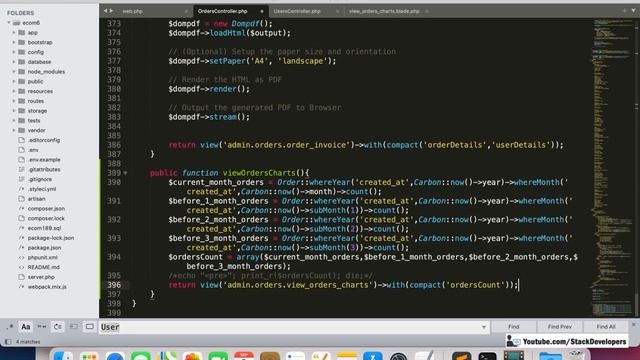Screen dimensions: 640x360
Task: Click the Find All button
Action: pyautogui.click(x=606, y=327)
